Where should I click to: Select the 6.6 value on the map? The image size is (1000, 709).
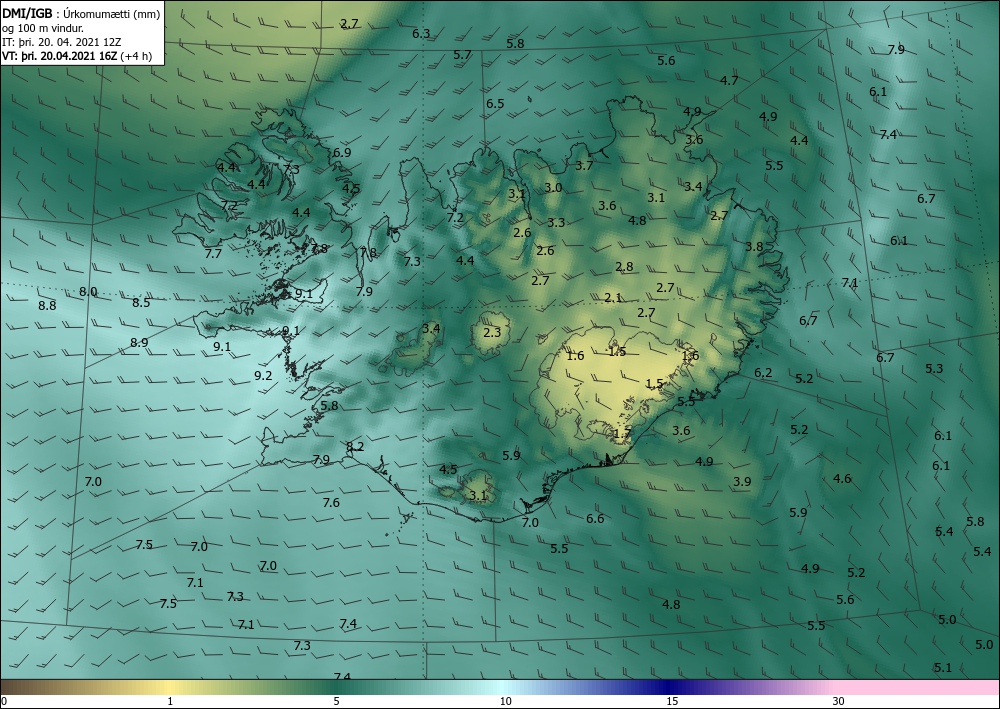coord(595,518)
